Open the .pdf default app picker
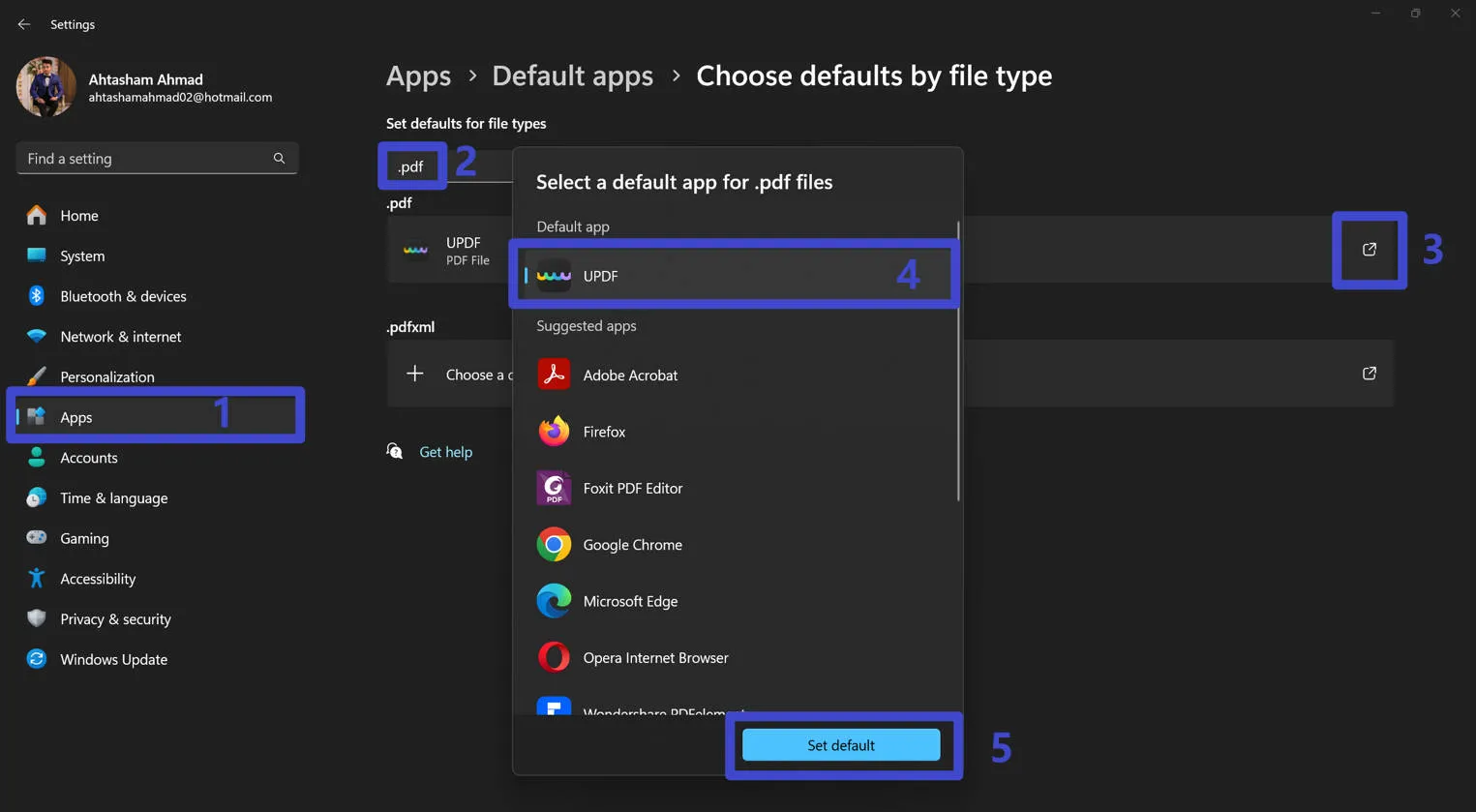 [x=1369, y=249]
